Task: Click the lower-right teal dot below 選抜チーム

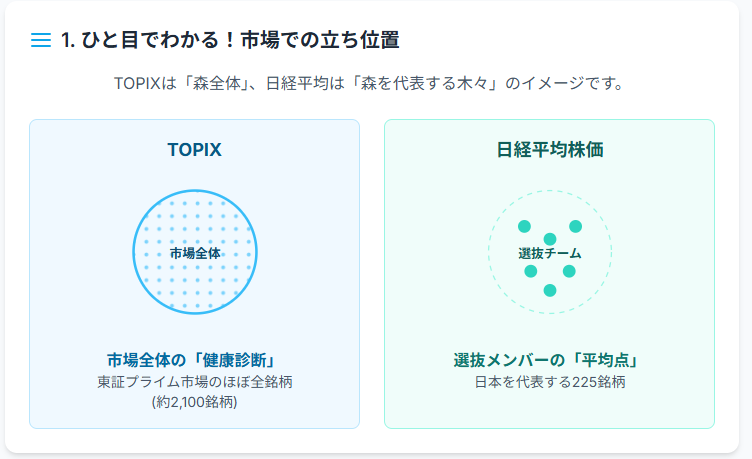Action: tap(569, 271)
